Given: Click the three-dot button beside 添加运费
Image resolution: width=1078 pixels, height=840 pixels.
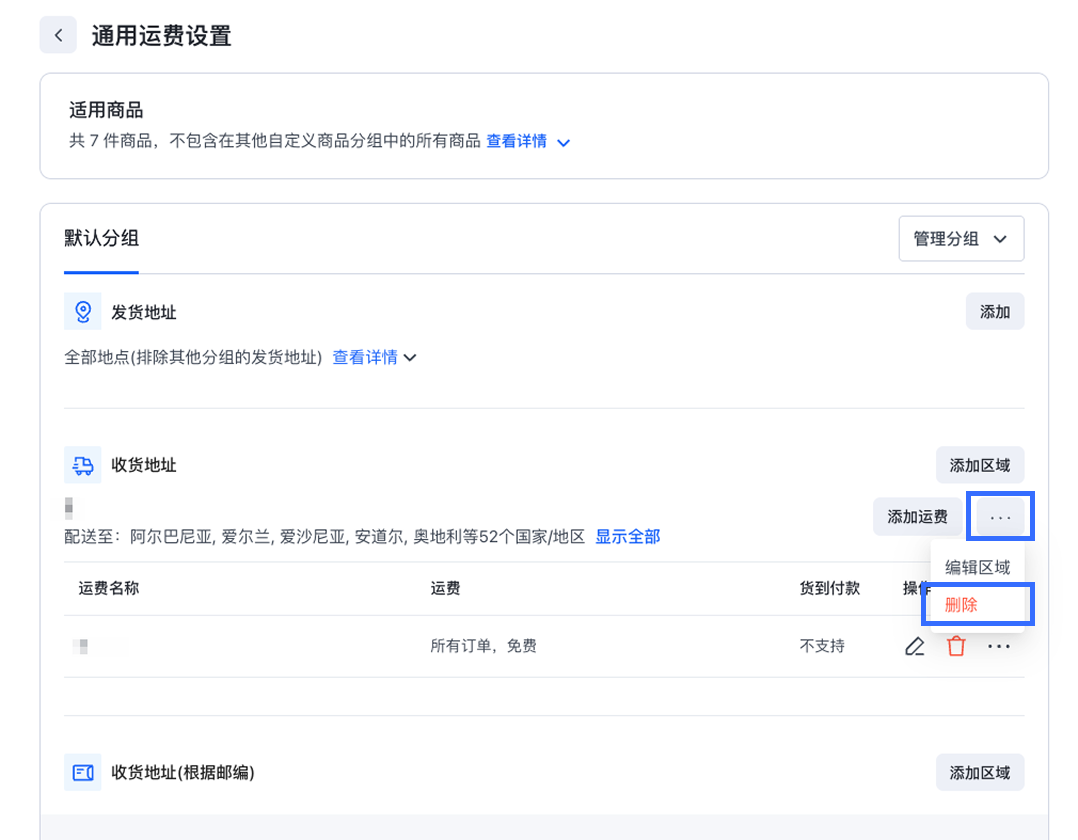Looking at the screenshot, I should pos(1000,517).
